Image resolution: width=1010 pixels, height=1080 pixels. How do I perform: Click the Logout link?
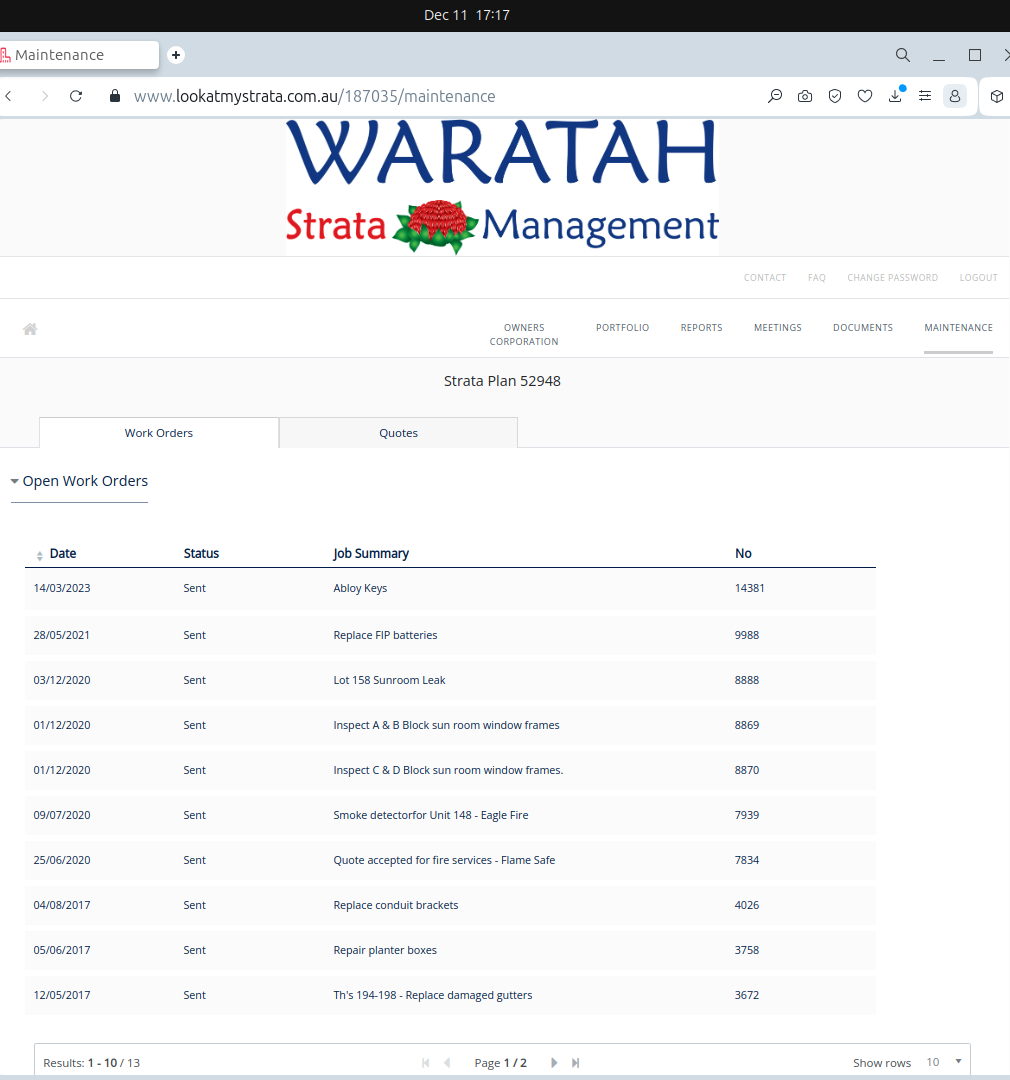978,278
